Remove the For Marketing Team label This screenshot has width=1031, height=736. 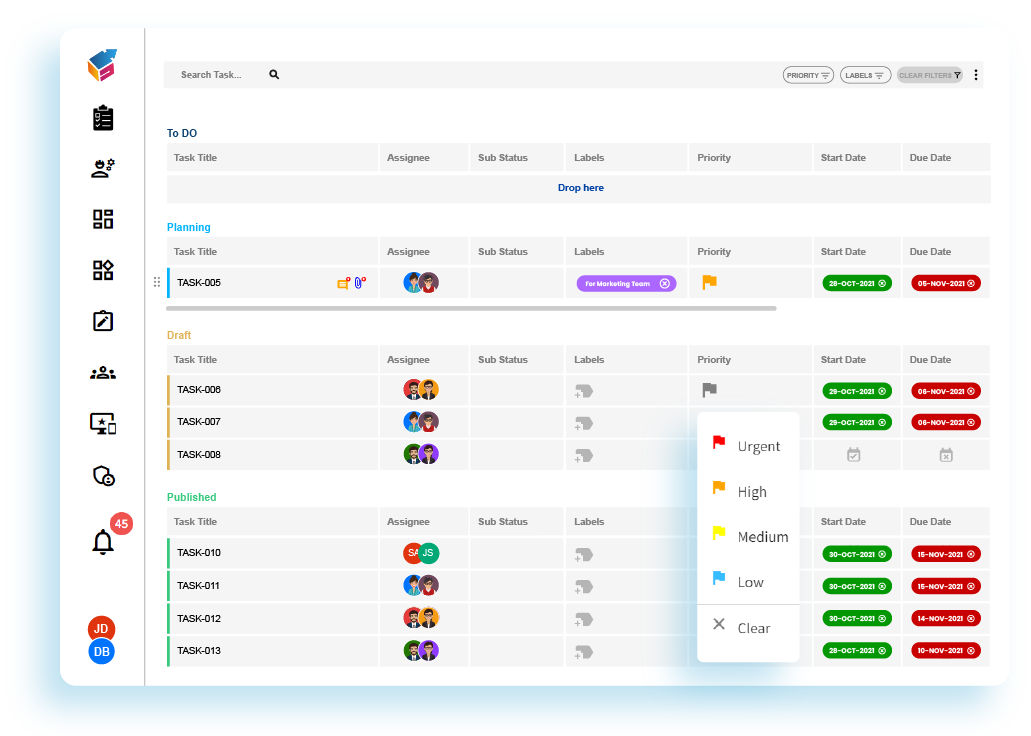(664, 283)
